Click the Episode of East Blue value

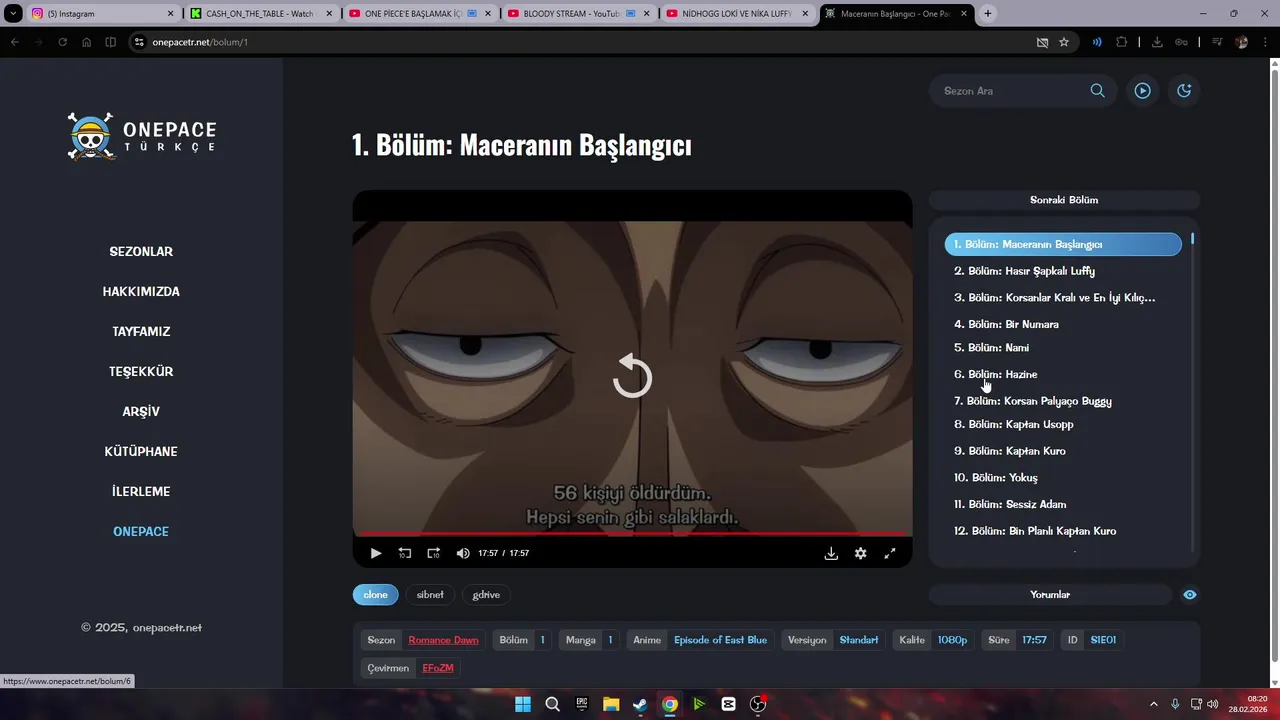click(720, 640)
